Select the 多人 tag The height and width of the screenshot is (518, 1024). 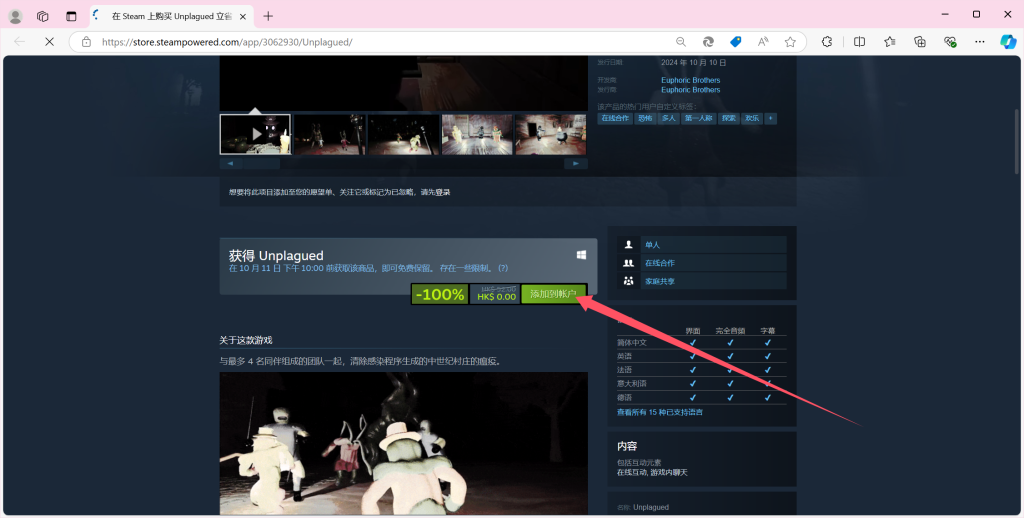click(668, 118)
